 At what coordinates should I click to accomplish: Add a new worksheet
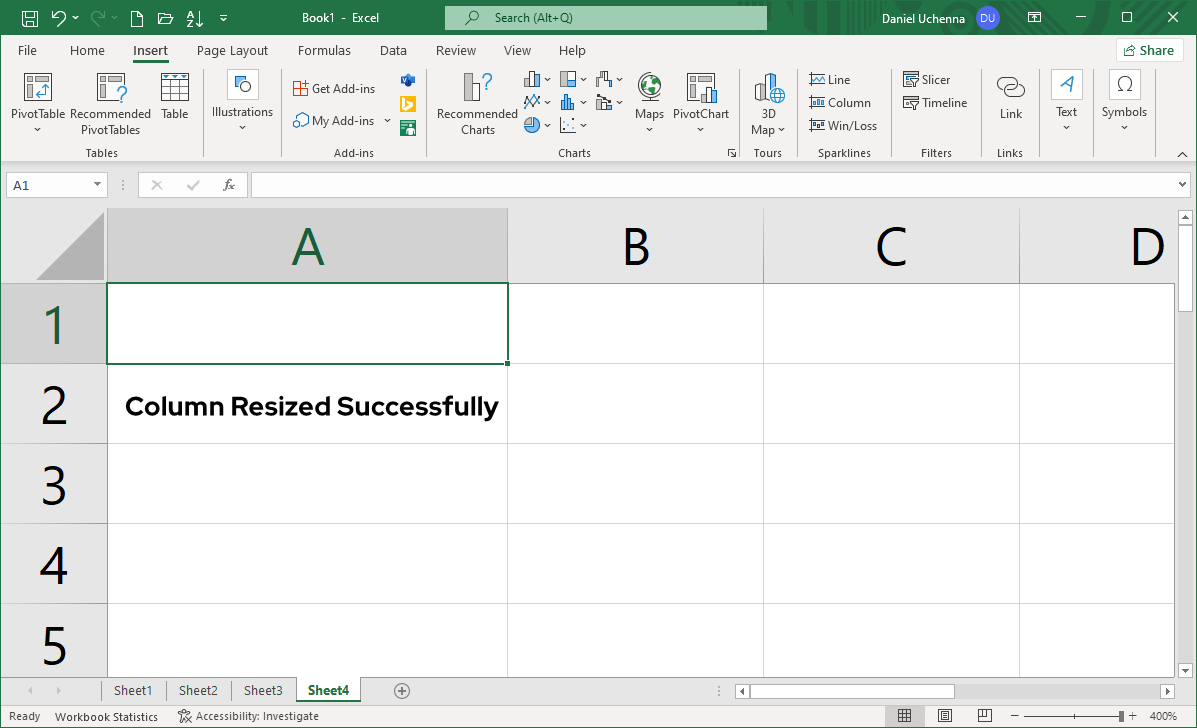402,690
